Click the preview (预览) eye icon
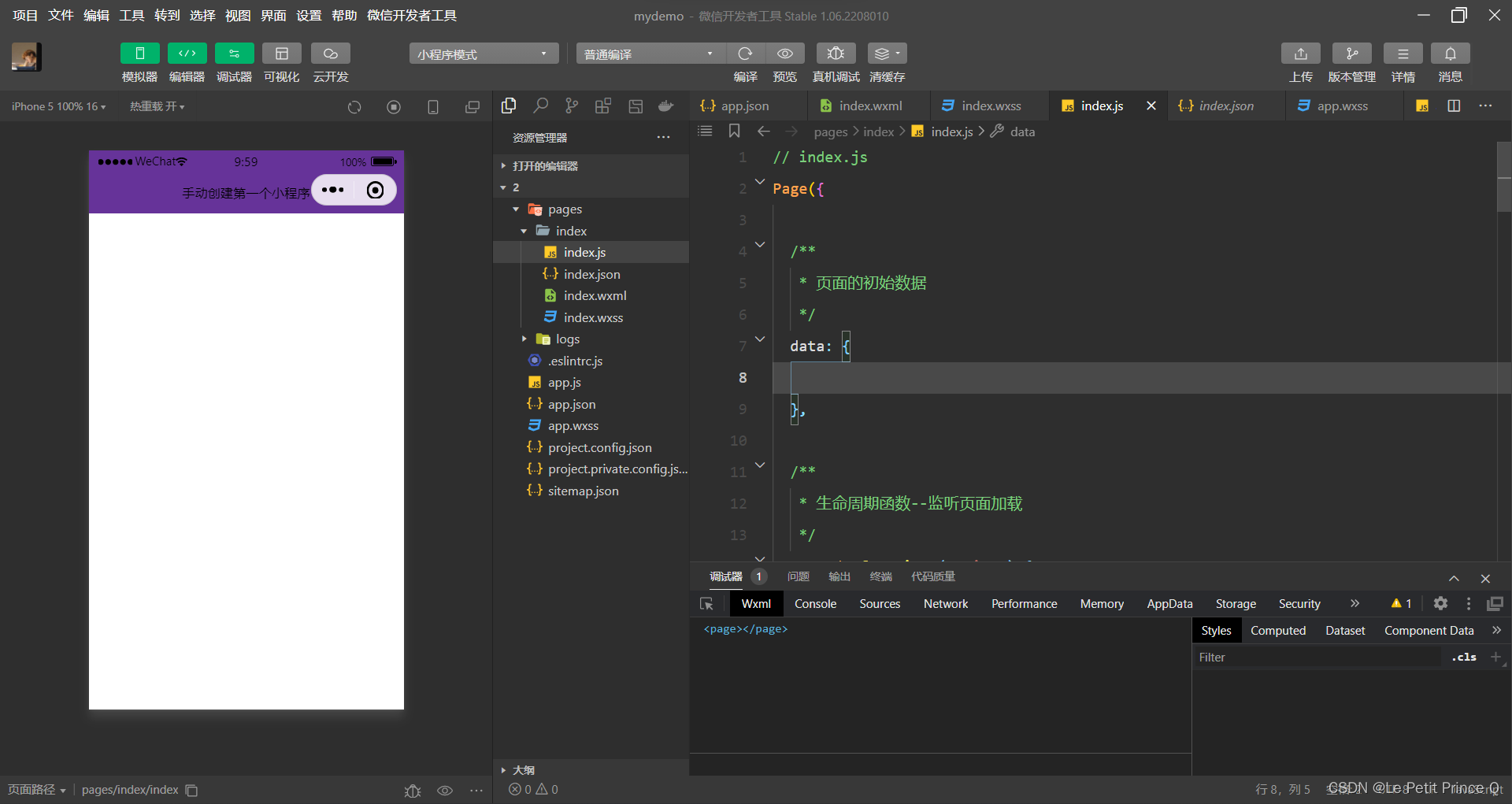Screen dimensions: 1512x804 [785, 54]
